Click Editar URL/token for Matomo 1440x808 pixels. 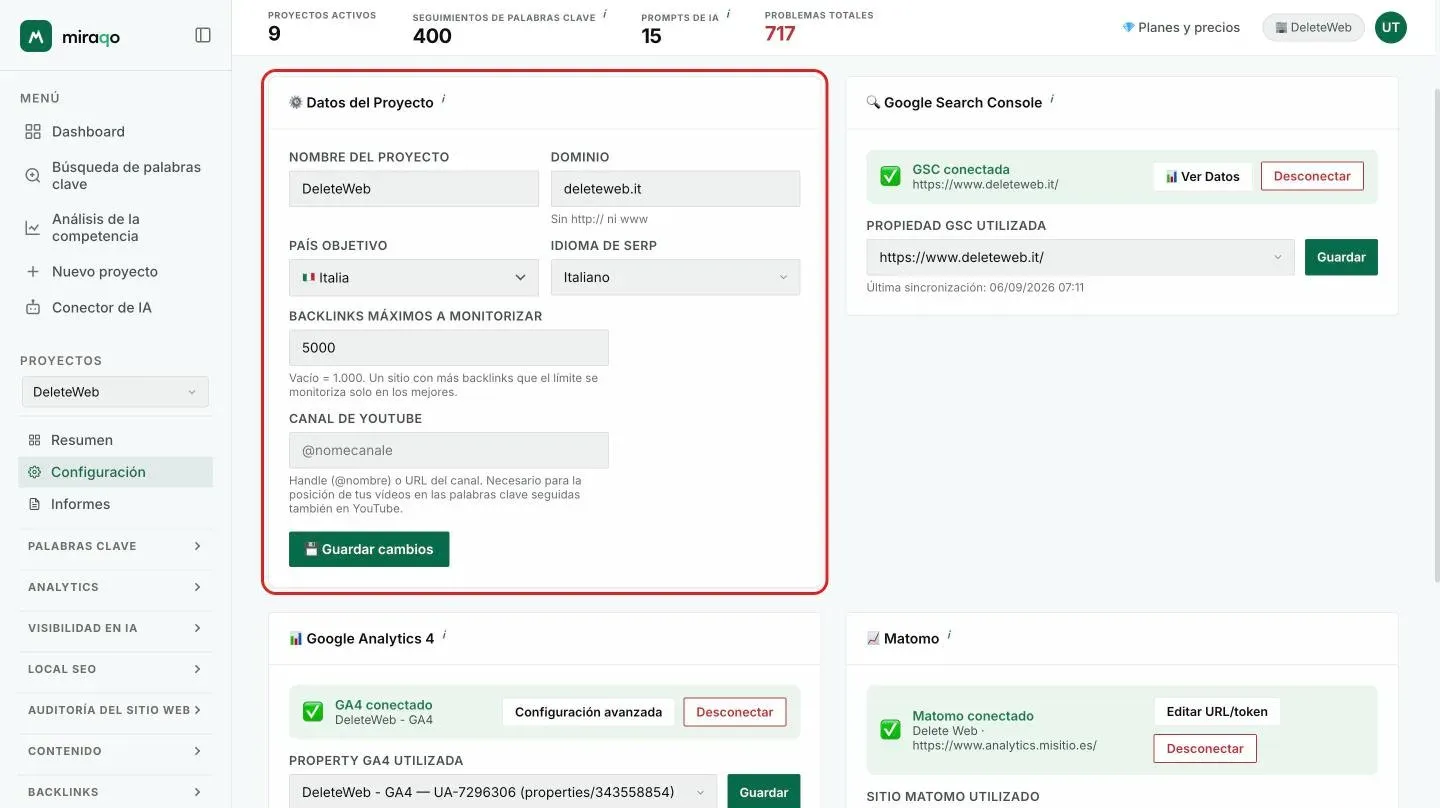(x=1217, y=712)
